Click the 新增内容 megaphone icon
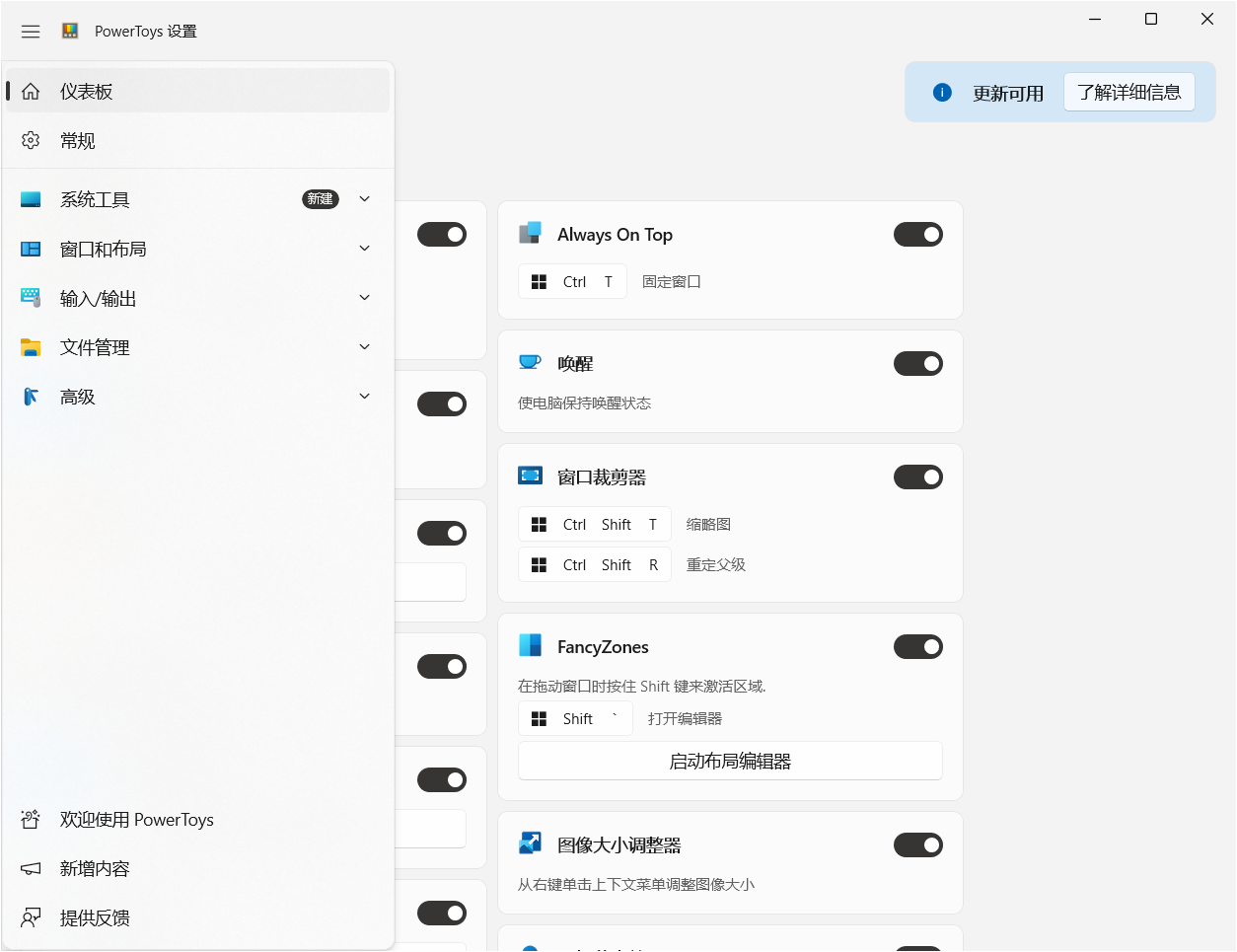This screenshot has height=952, width=1237. tap(31, 869)
